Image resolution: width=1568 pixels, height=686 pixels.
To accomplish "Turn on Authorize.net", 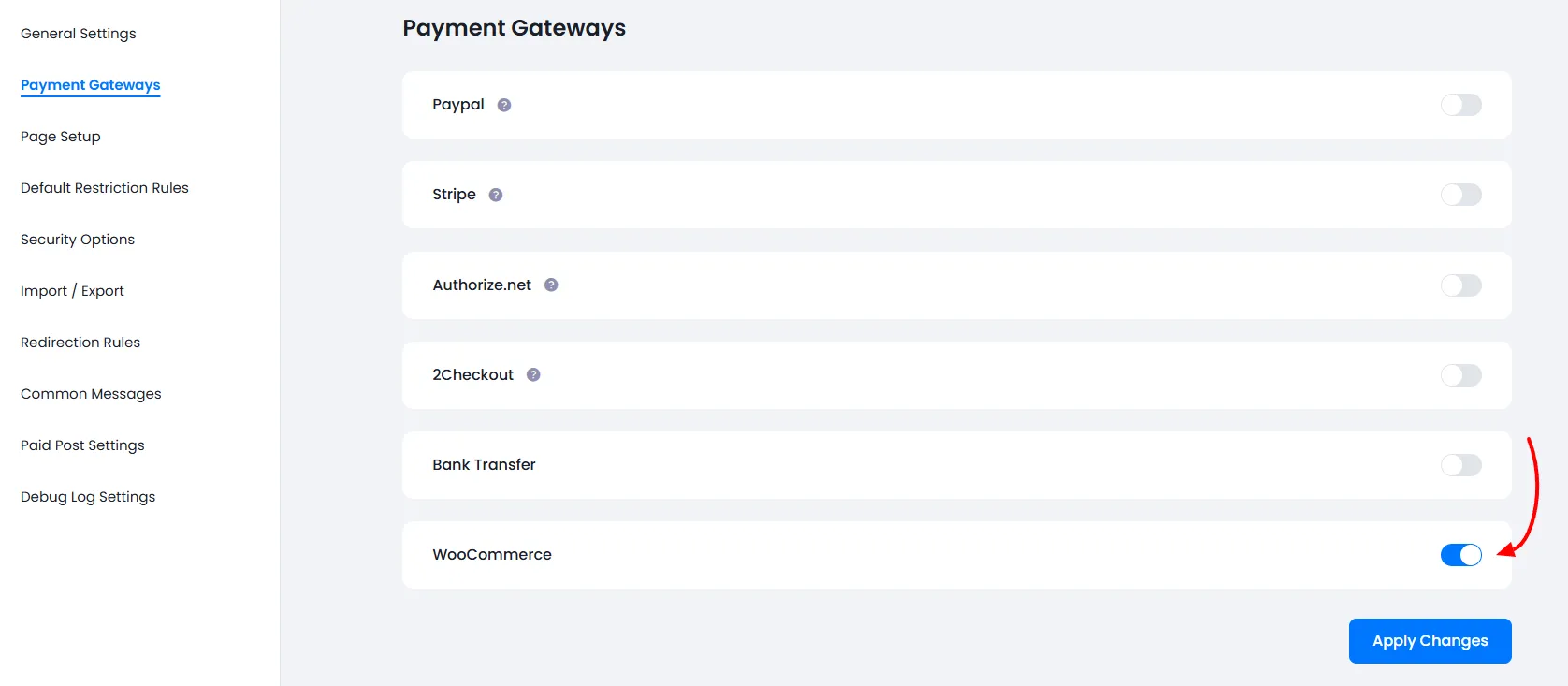I will 1459,285.
